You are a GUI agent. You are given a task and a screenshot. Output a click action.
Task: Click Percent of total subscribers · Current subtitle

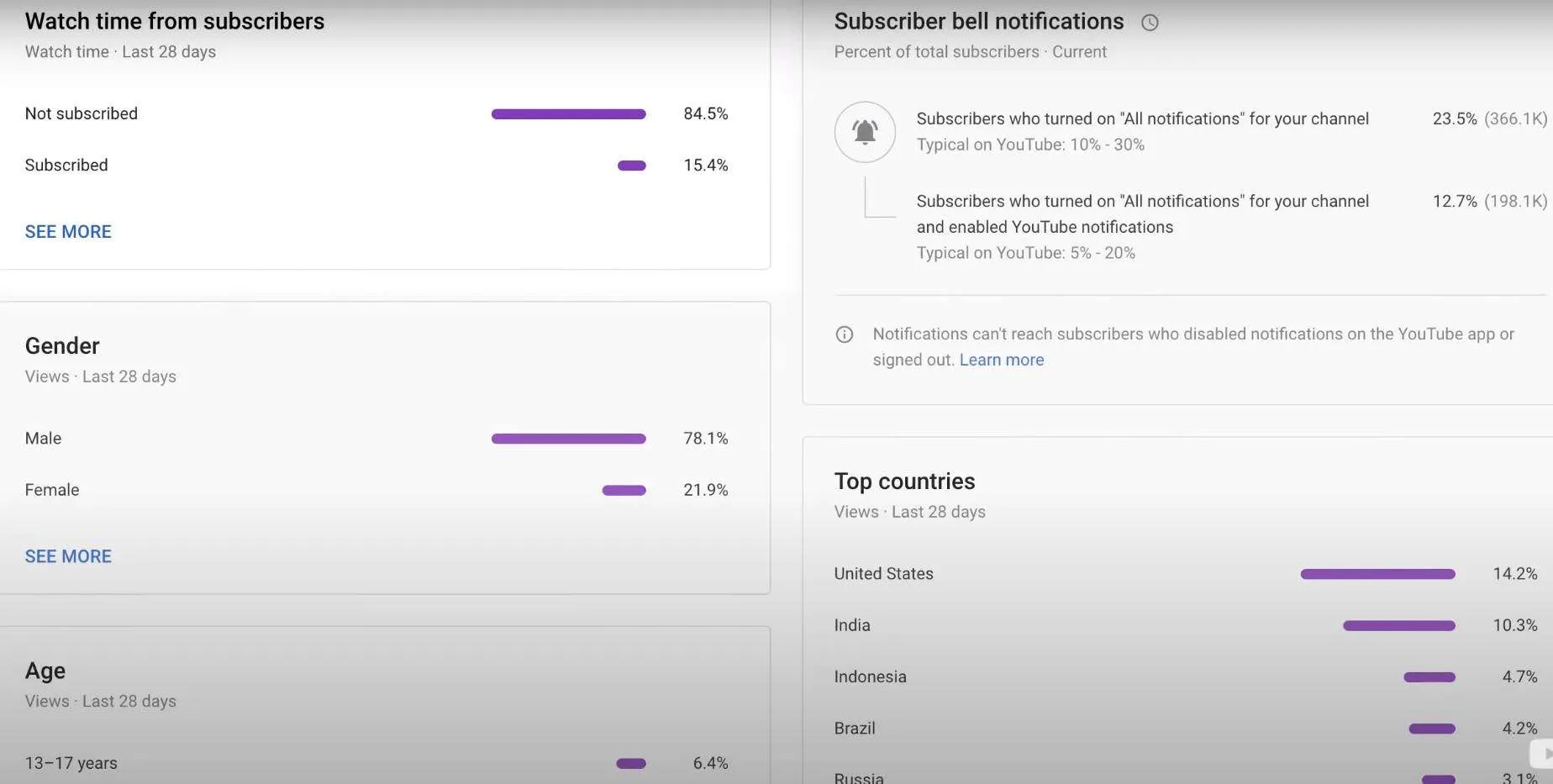[971, 52]
